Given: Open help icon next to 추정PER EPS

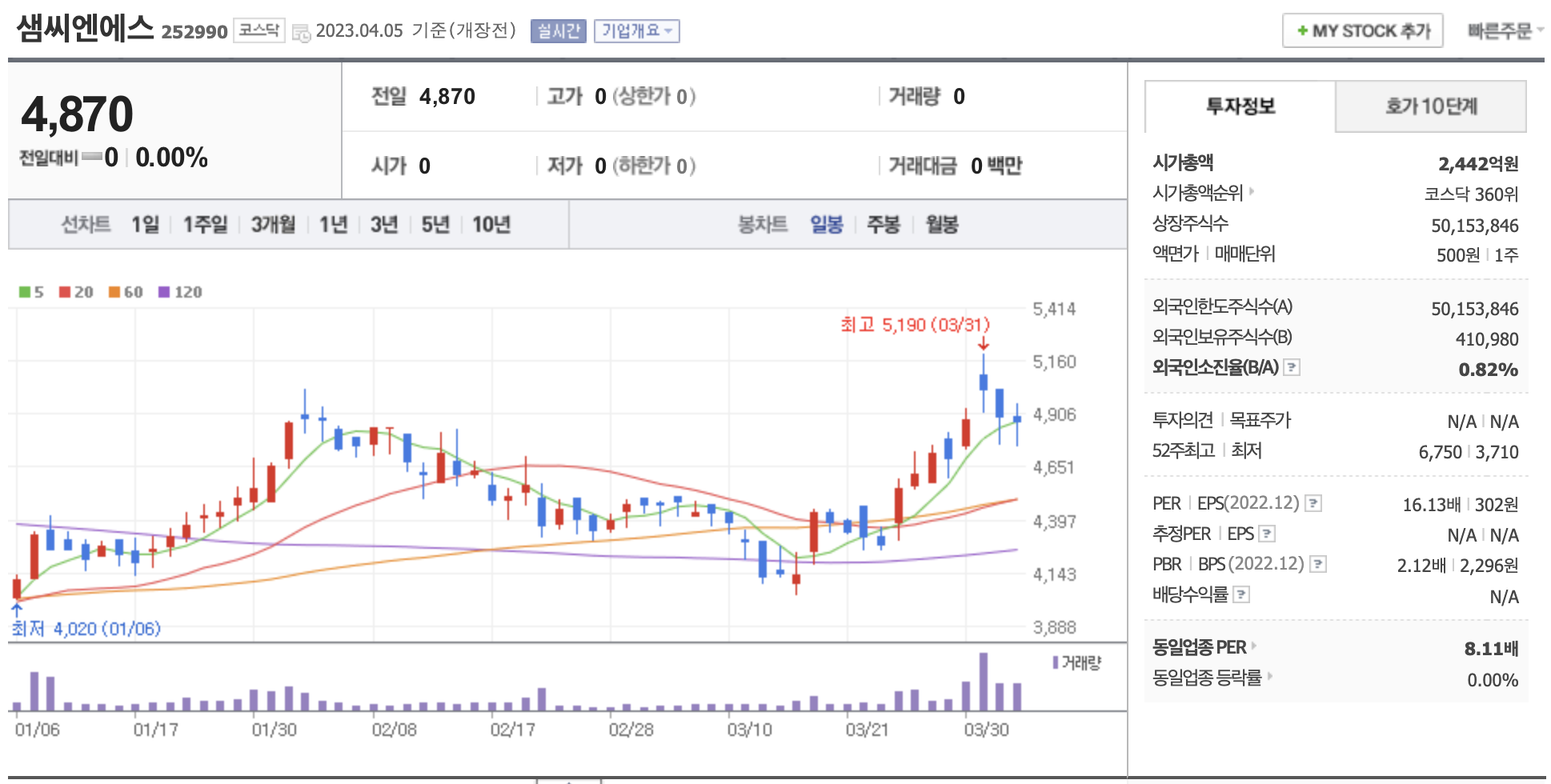Looking at the screenshot, I should click(x=1267, y=534).
